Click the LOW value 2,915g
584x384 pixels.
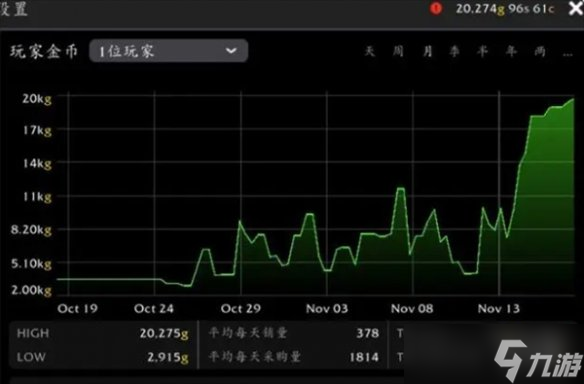pyautogui.click(x=168, y=357)
